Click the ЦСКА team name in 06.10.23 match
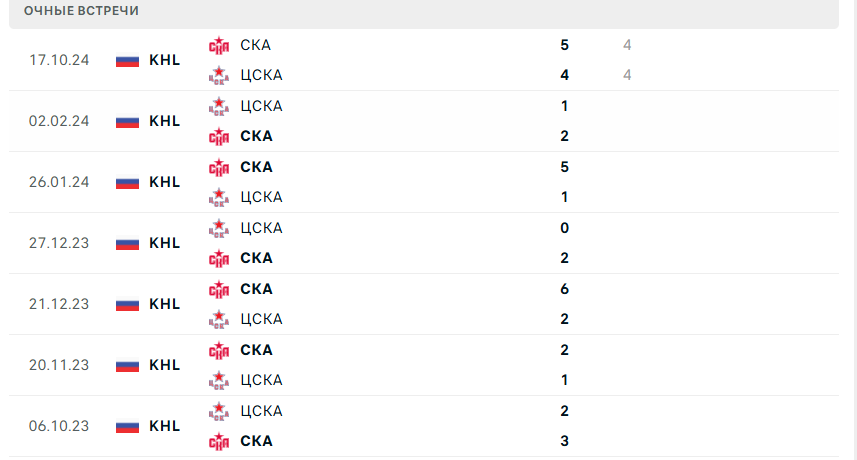The image size is (857, 460). pyautogui.click(x=261, y=411)
